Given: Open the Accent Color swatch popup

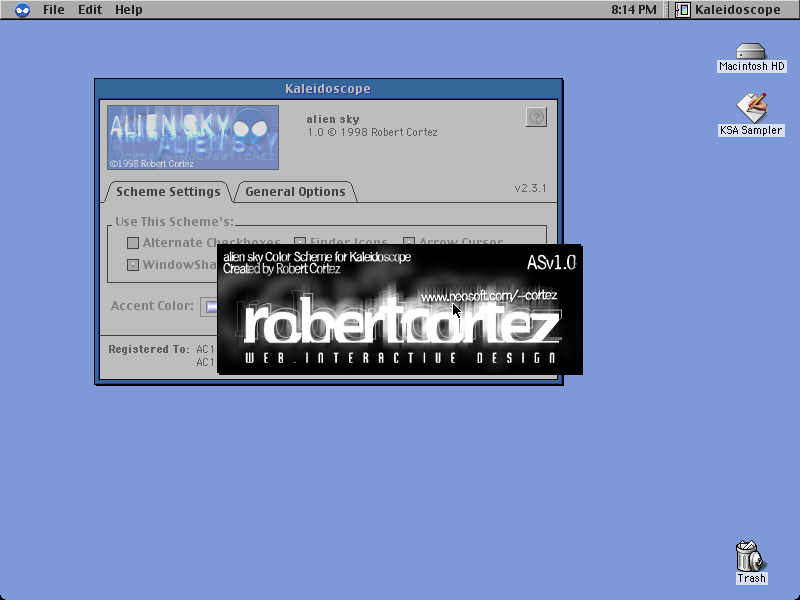Looking at the screenshot, I should [209, 307].
